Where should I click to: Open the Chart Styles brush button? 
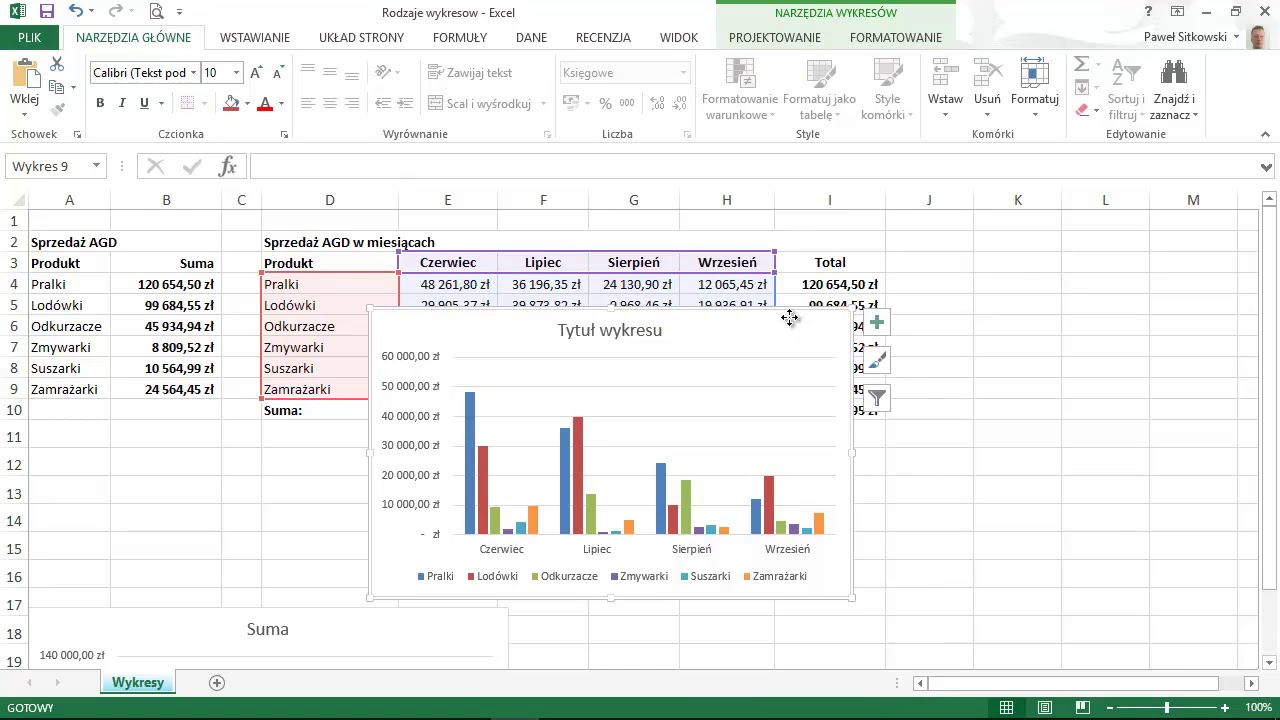877,360
